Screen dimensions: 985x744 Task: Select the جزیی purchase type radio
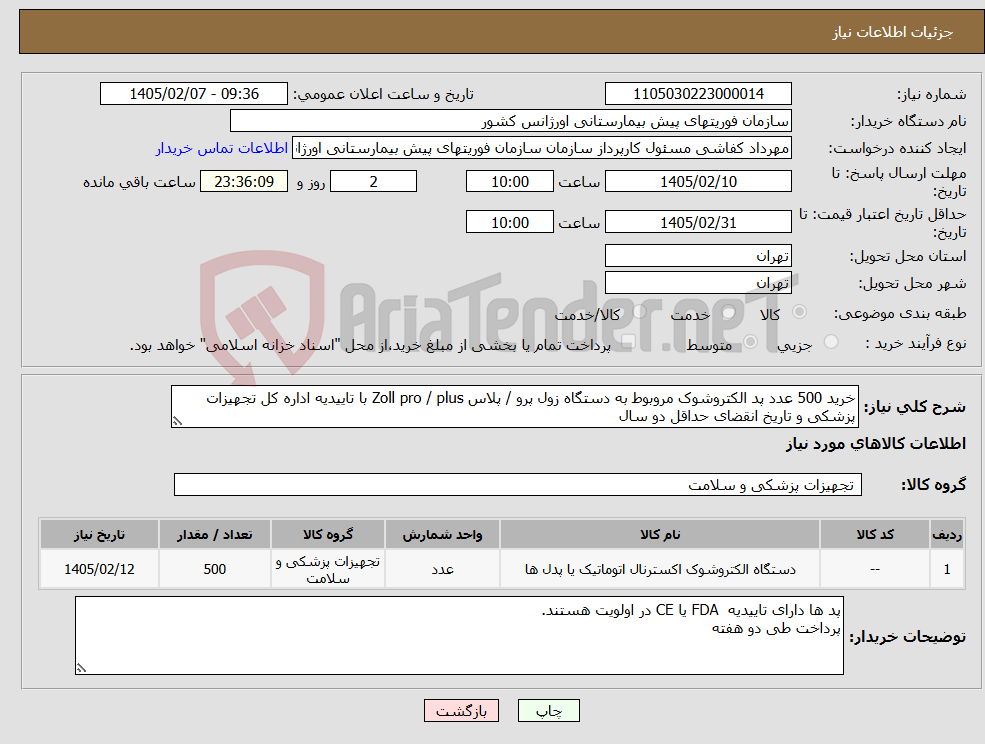tap(831, 342)
